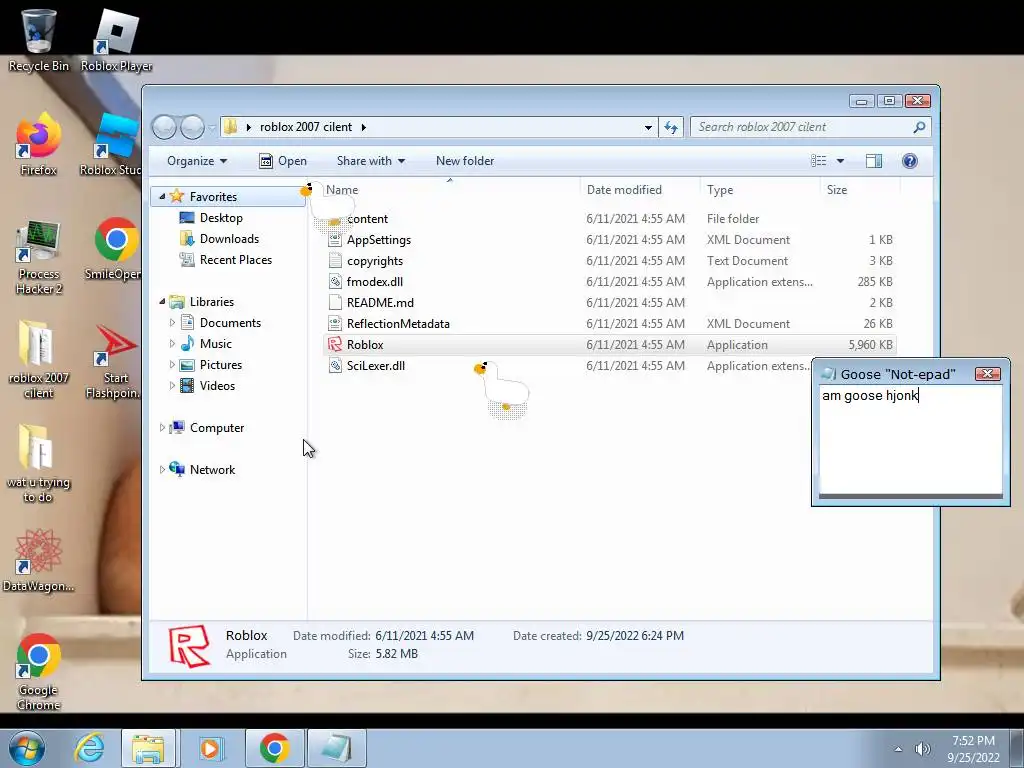Expand the Computer tree node
This screenshot has height=768, width=1024.
coord(162,428)
